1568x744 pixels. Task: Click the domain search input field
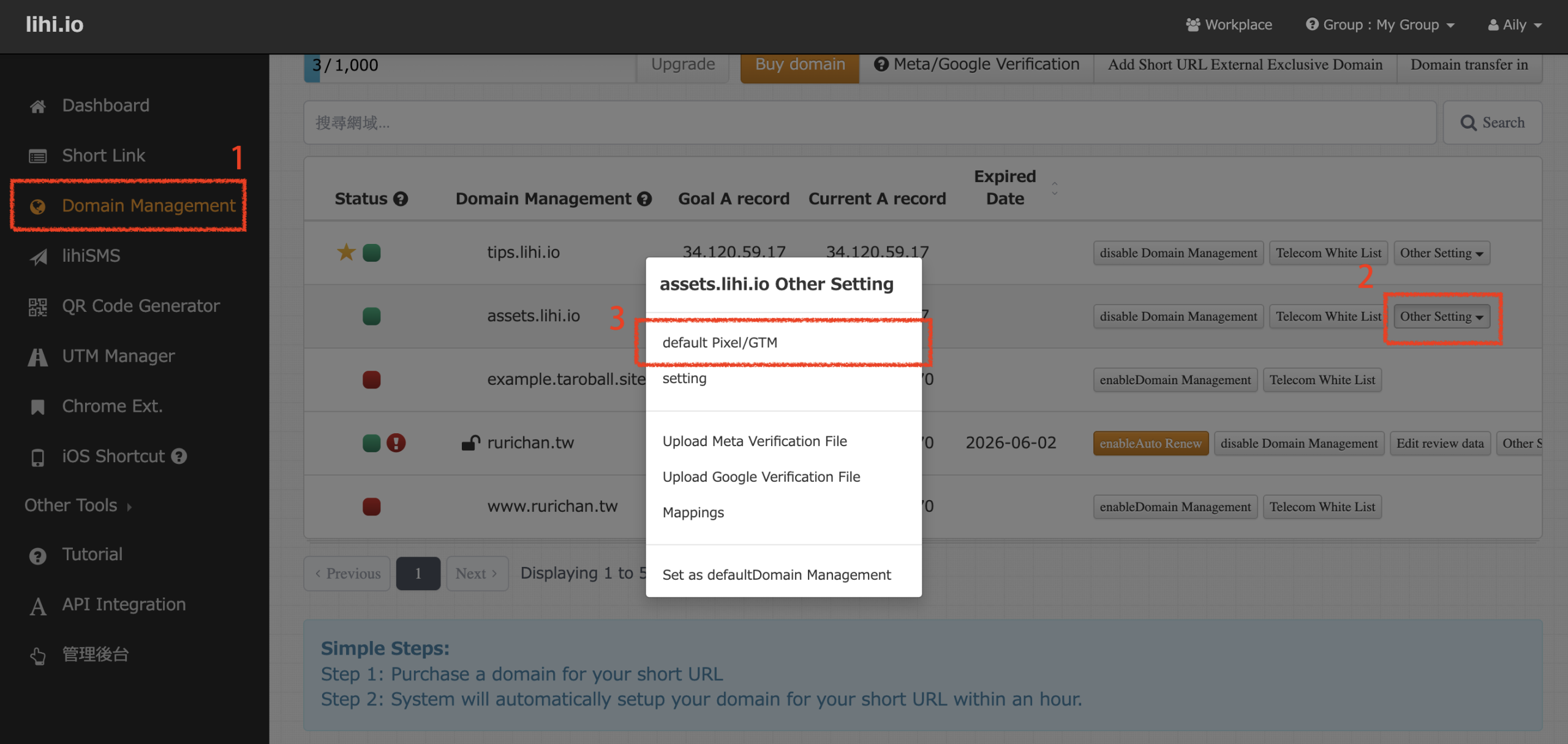click(869, 123)
